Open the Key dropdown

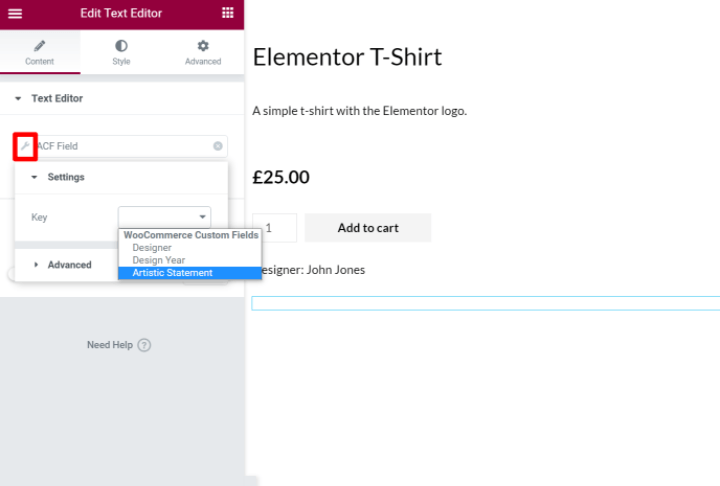coord(165,216)
